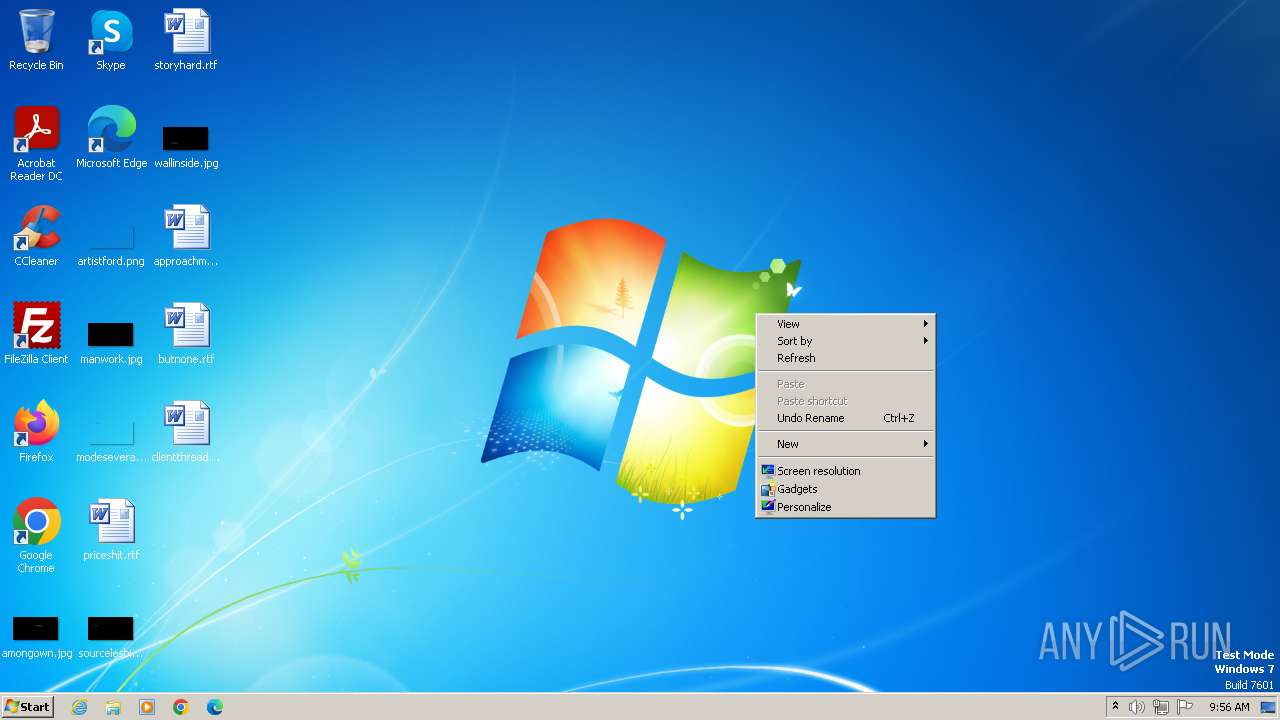Select the wallinside.jpg file thumbnail
This screenshot has width=1280, height=720.
[186, 138]
